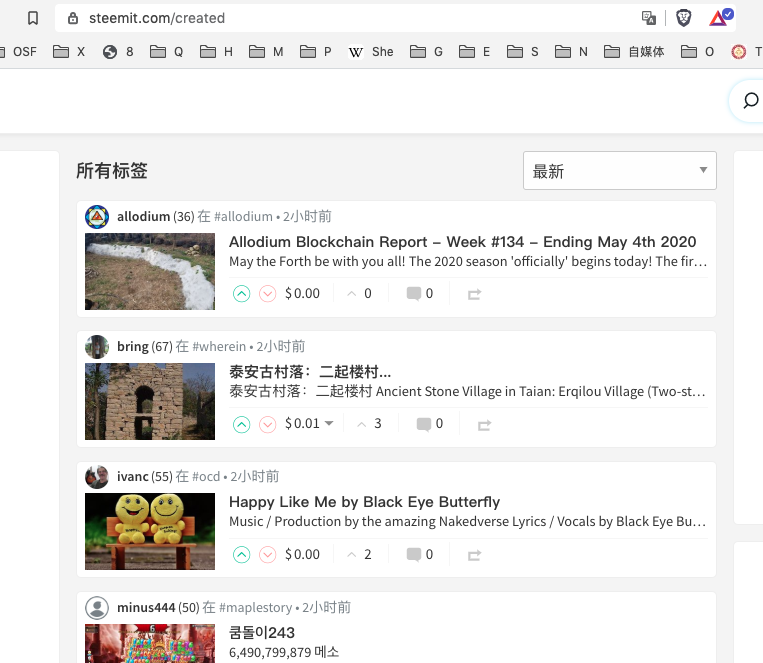Downvote Happy Like Me post
The image size is (763, 663).
click(x=268, y=554)
